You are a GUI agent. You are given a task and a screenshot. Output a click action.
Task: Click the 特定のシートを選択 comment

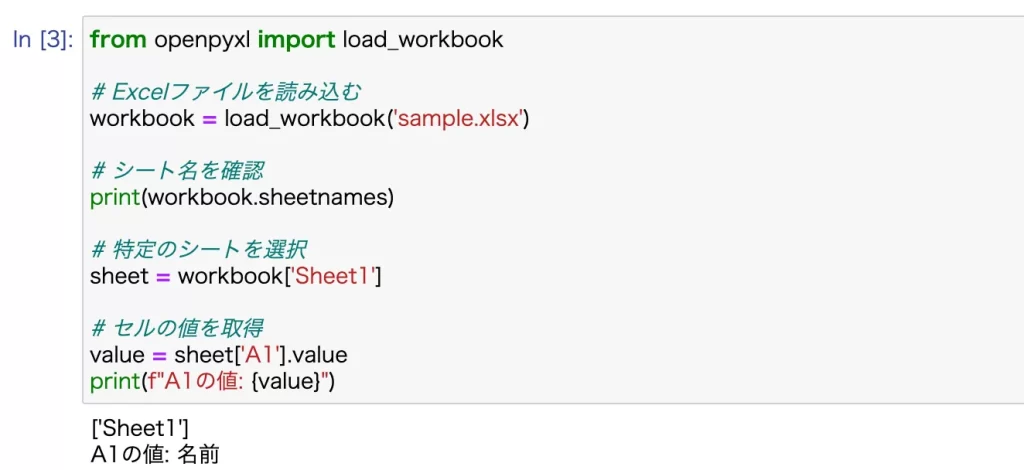coord(199,249)
